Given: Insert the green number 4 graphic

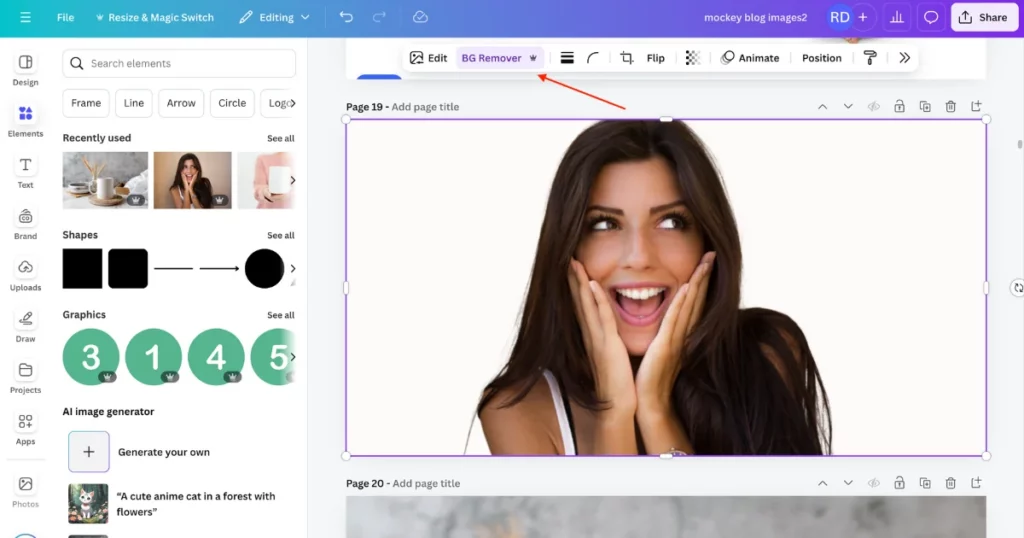Looking at the screenshot, I should pyautogui.click(x=216, y=357).
